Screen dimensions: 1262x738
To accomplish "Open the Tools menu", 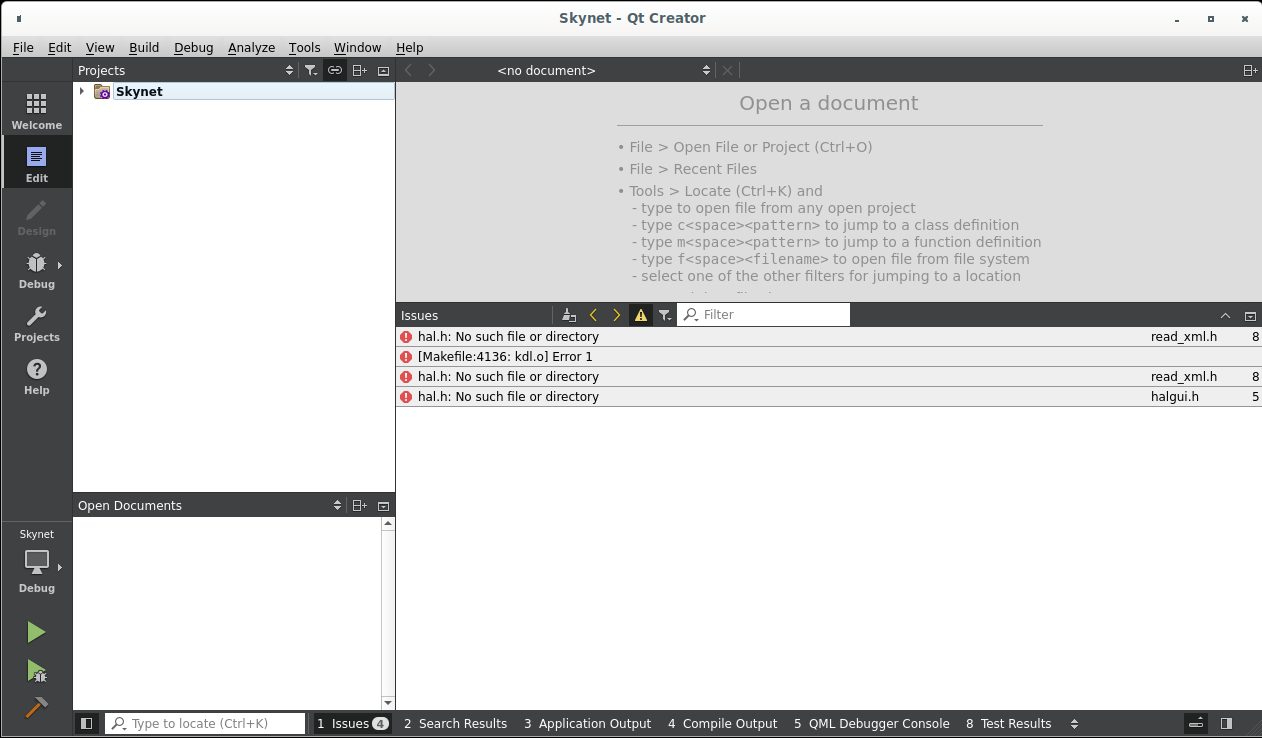I will 305,47.
